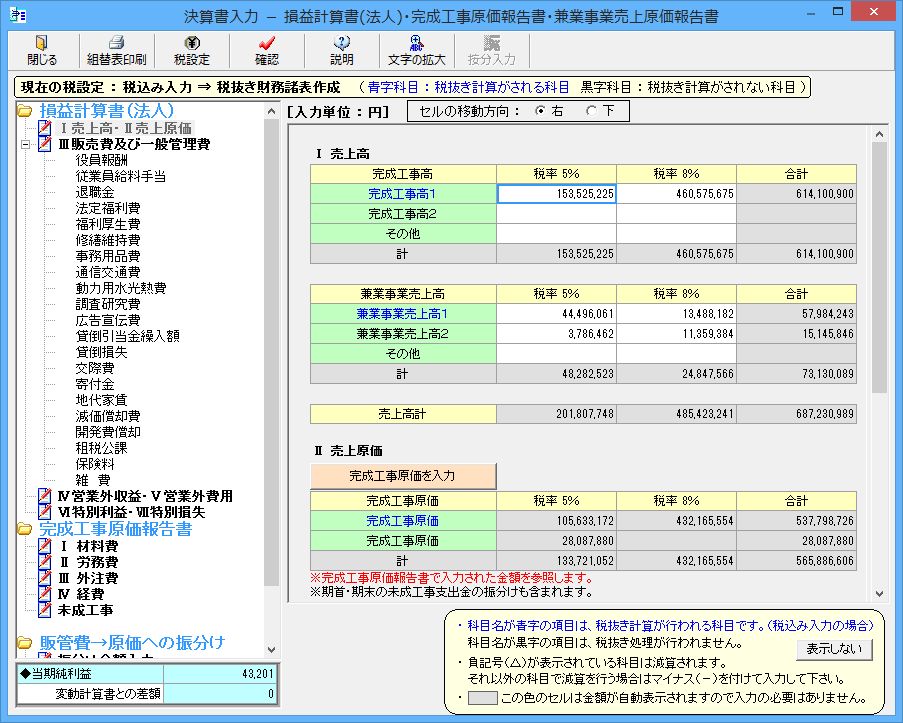Select 下 cell movement direction
Screen dimensions: 903x723
[x=591, y=111]
